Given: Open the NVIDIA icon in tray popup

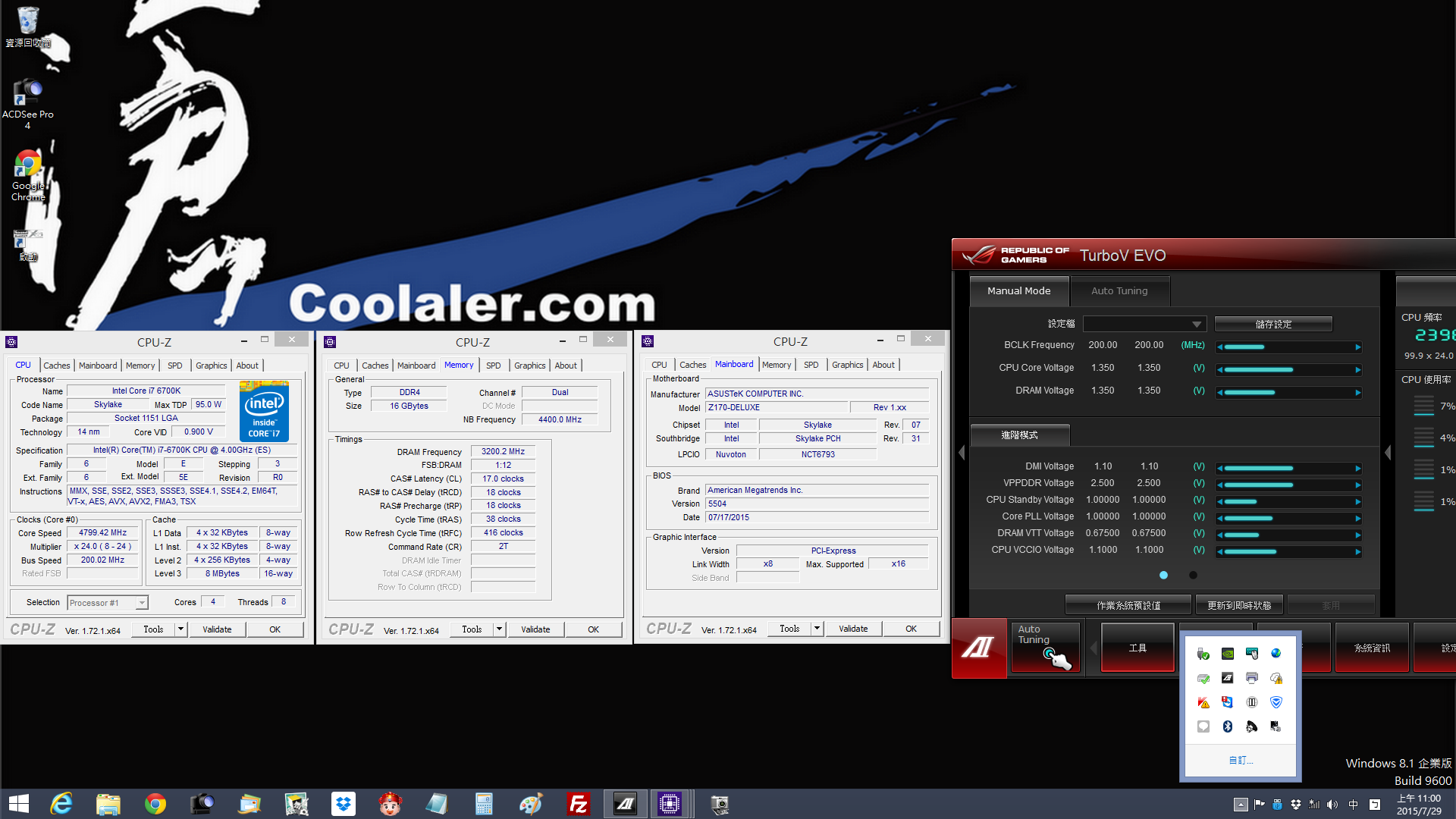Looking at the screenshot, I should (x=1227, y=654).
